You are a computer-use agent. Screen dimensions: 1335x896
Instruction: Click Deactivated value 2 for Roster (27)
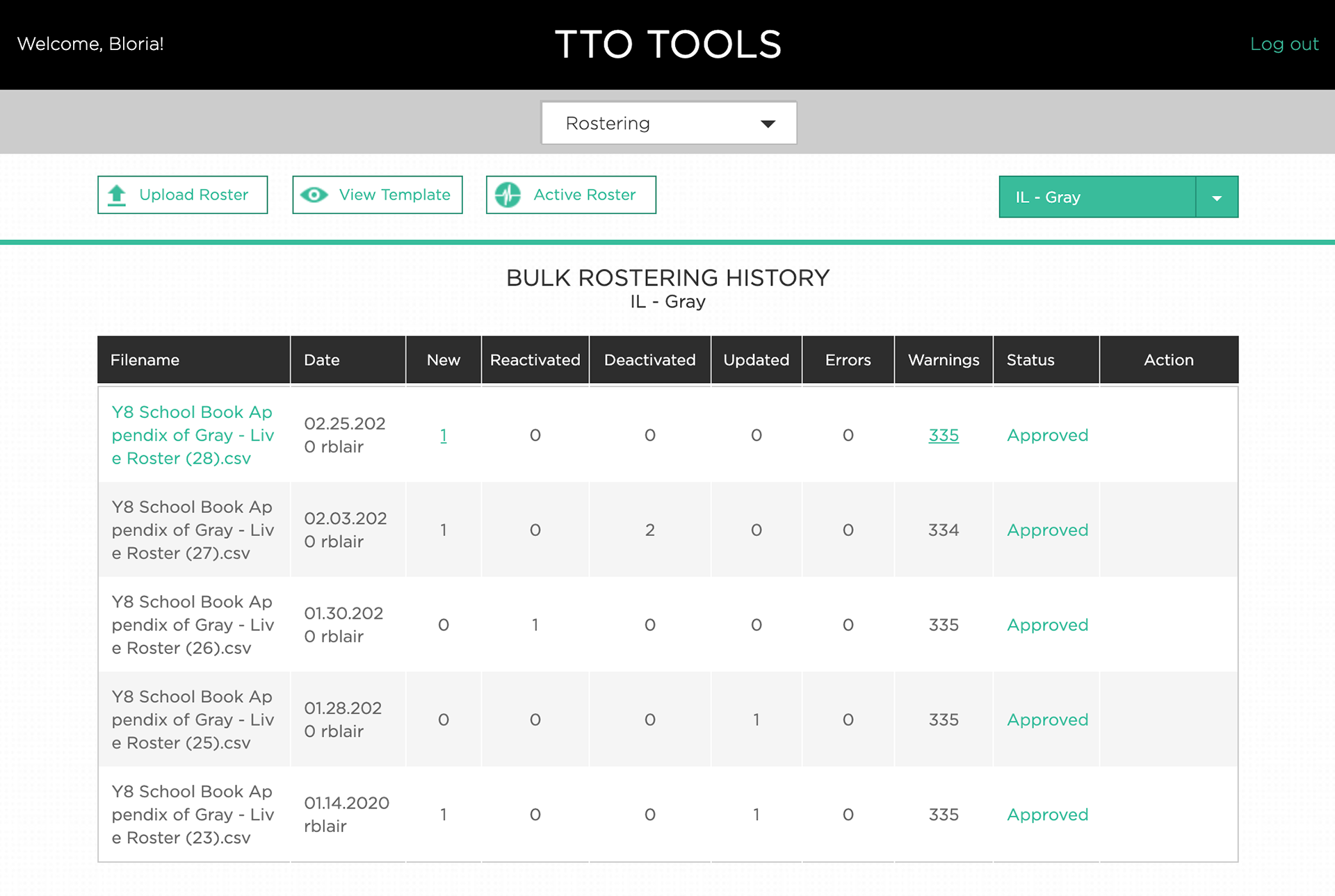pos(650,530)
